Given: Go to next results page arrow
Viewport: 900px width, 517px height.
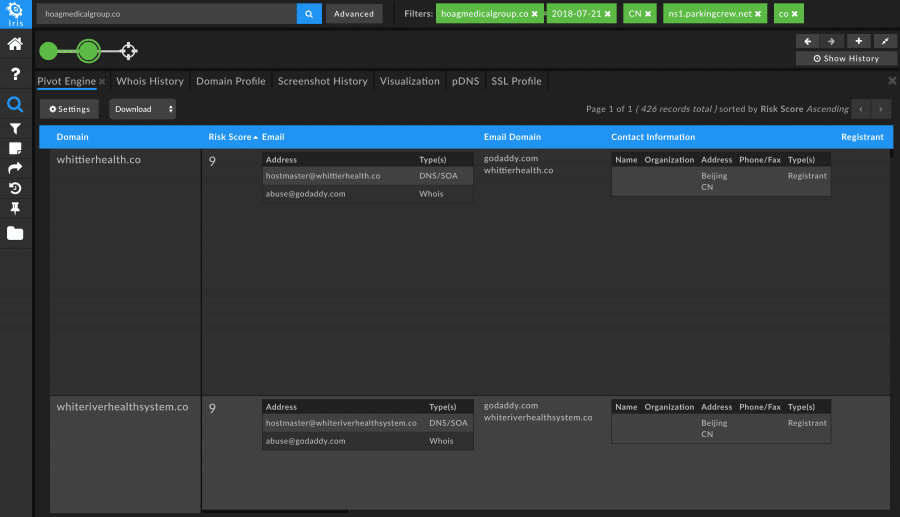Looking at the screenshot, I should tap(880, 109).
